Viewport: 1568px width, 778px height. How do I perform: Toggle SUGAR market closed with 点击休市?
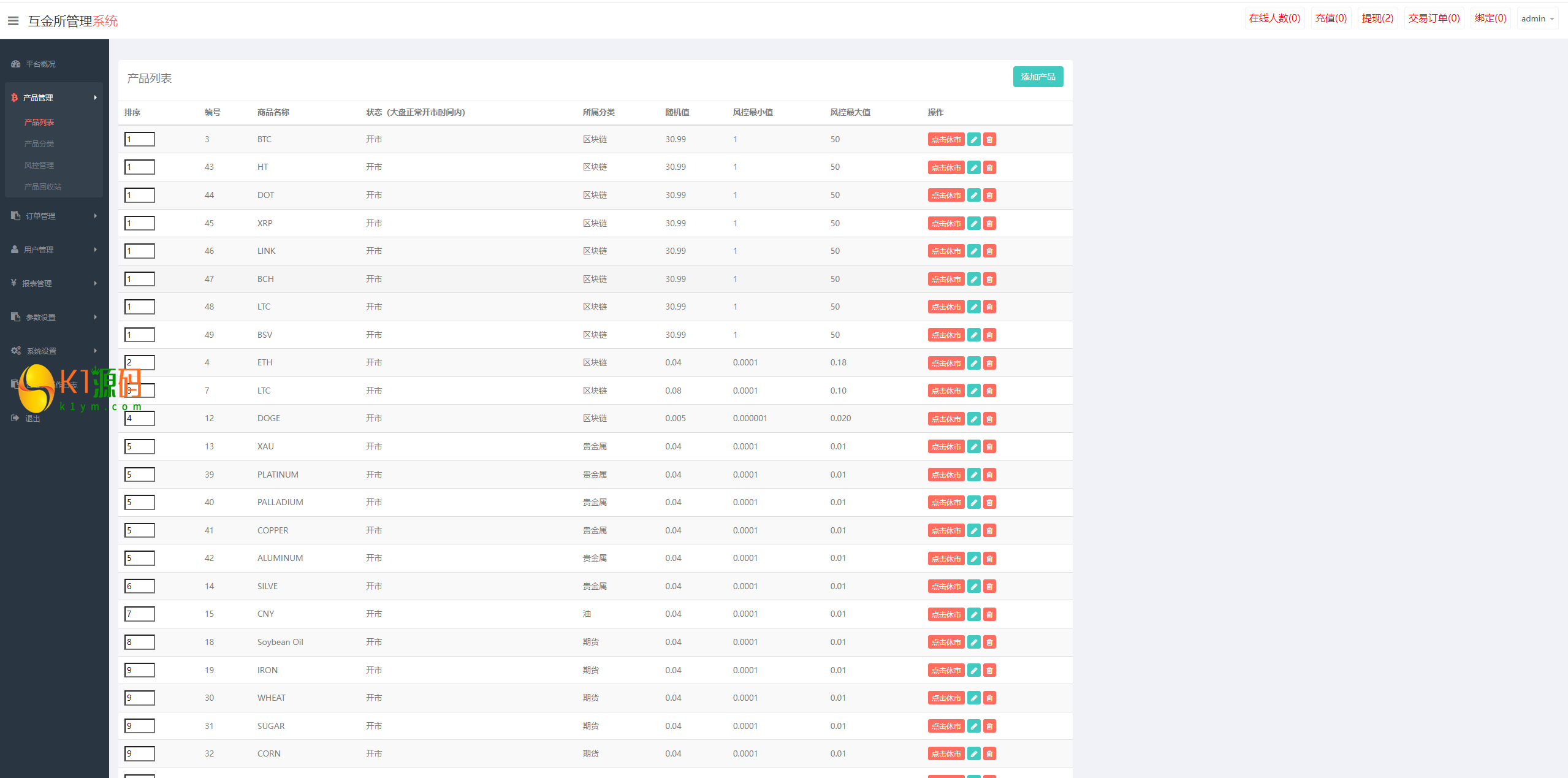(x=946, y=726)
